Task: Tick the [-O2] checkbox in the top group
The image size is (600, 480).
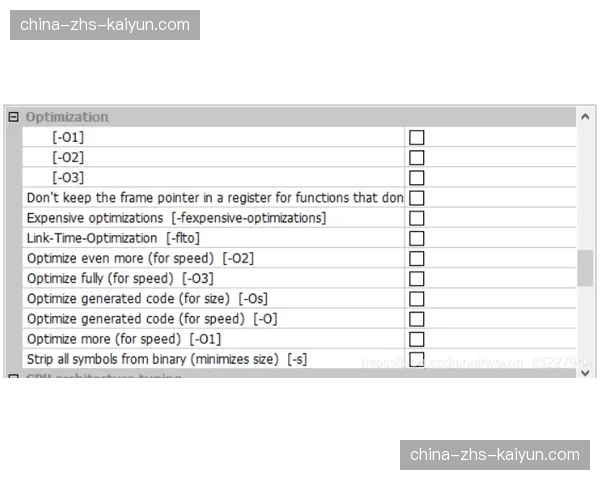Action: [x=417, y=157]
